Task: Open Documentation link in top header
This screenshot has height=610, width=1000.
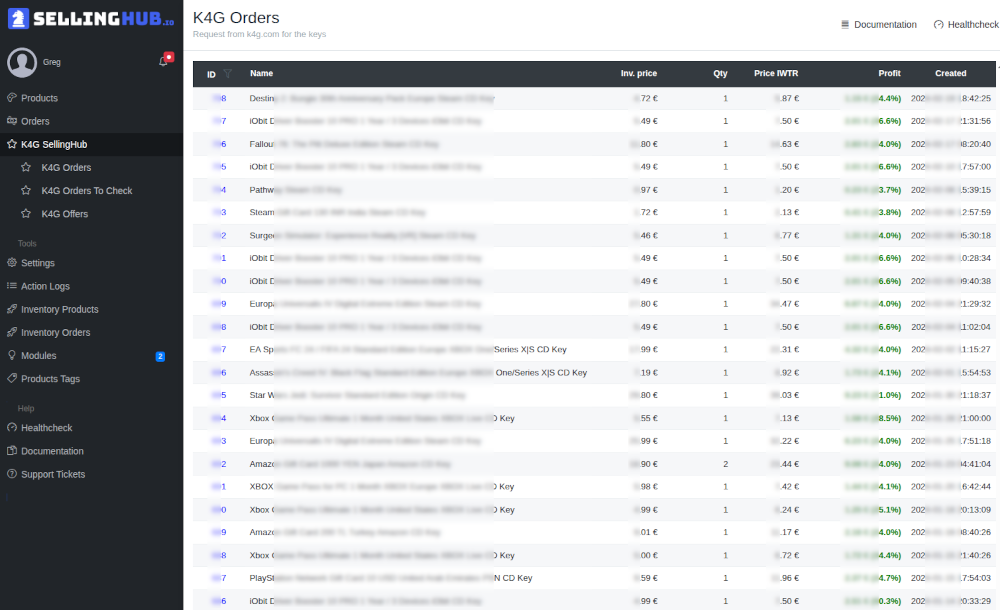Action: 879,25
